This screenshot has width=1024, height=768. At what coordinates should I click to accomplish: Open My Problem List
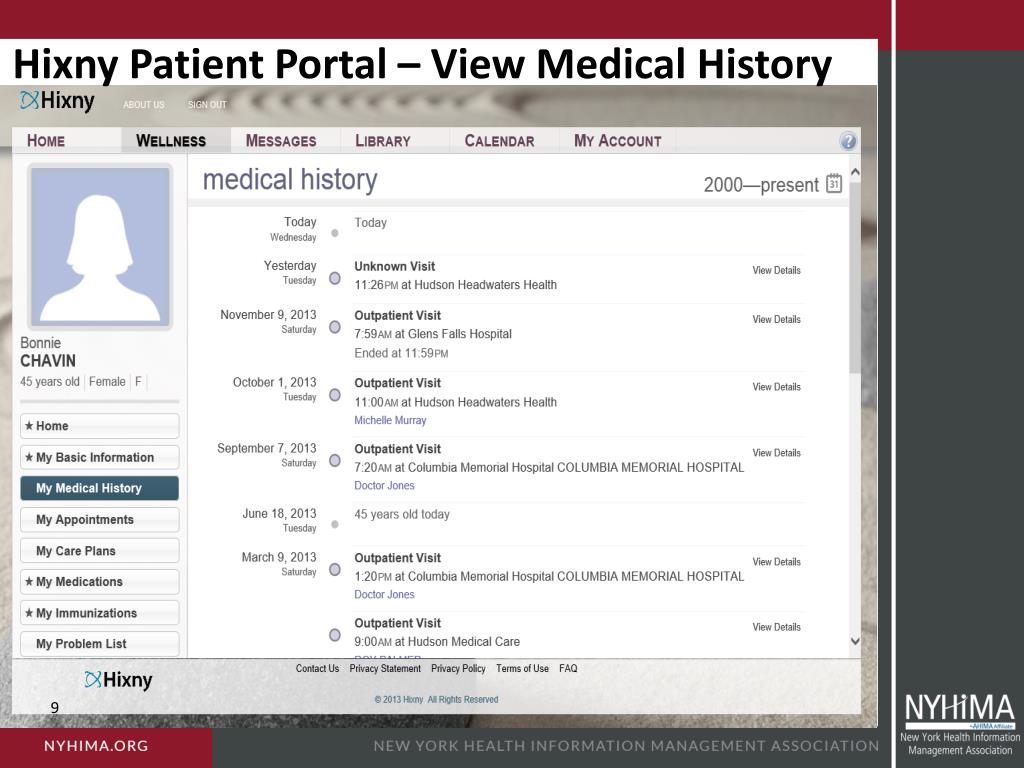(x=99, y=644)
